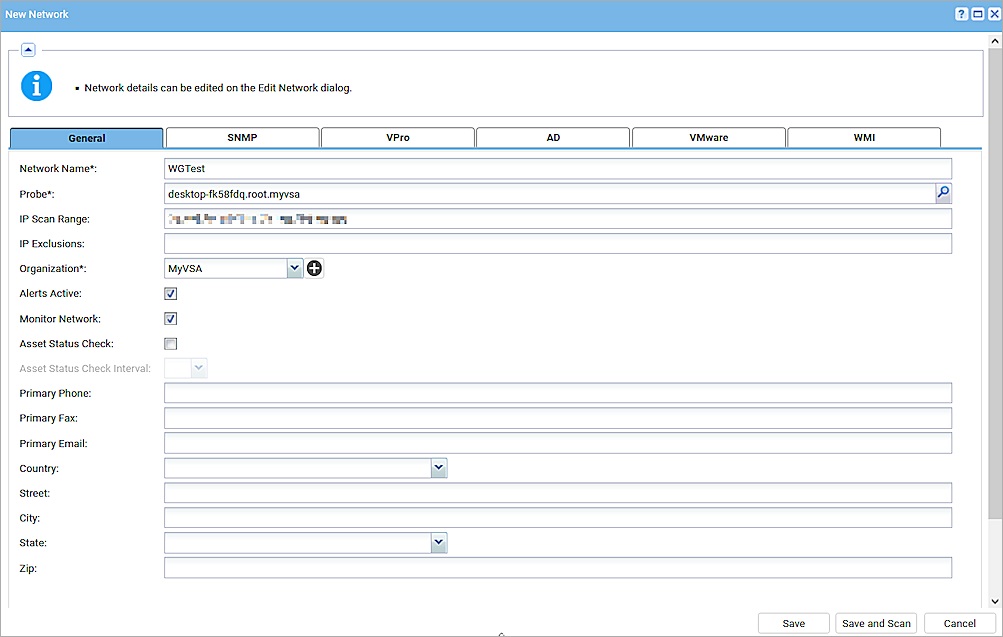Click the plus icon to add a new organization
The width and height of the screenshot is (1003, 637).
(314, 268)
